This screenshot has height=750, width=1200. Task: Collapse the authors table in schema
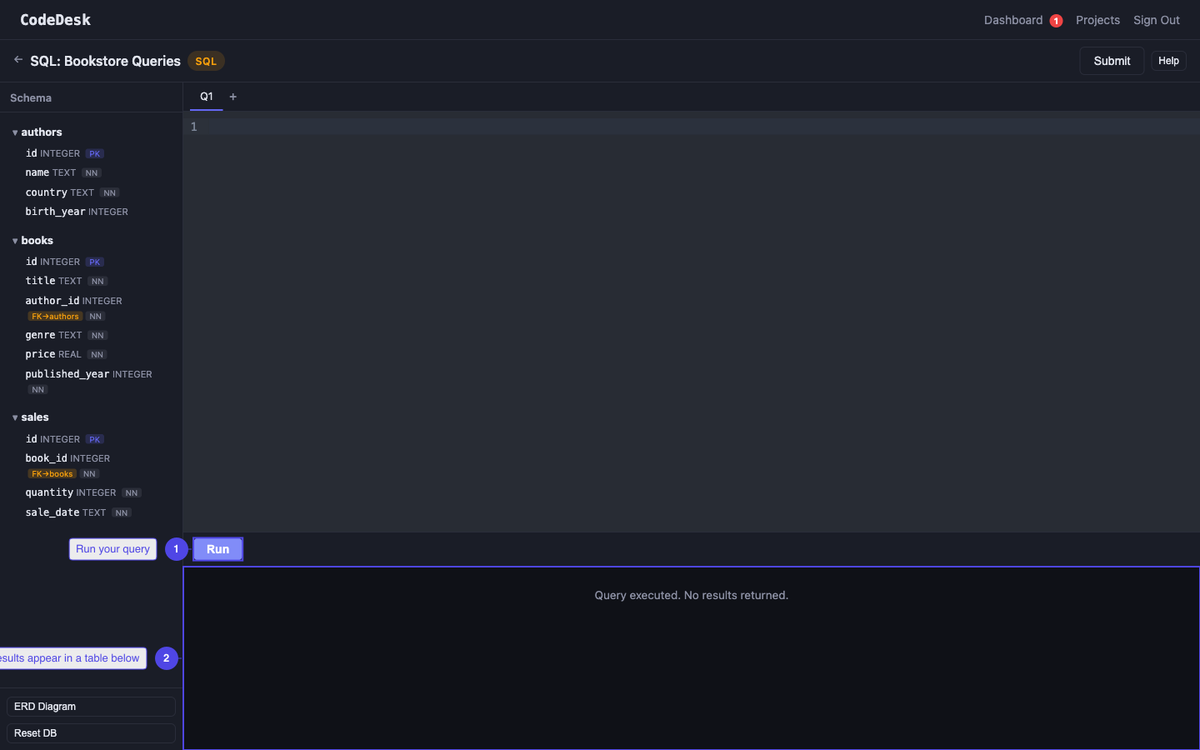pyautogui.click(x=13, y=131)
